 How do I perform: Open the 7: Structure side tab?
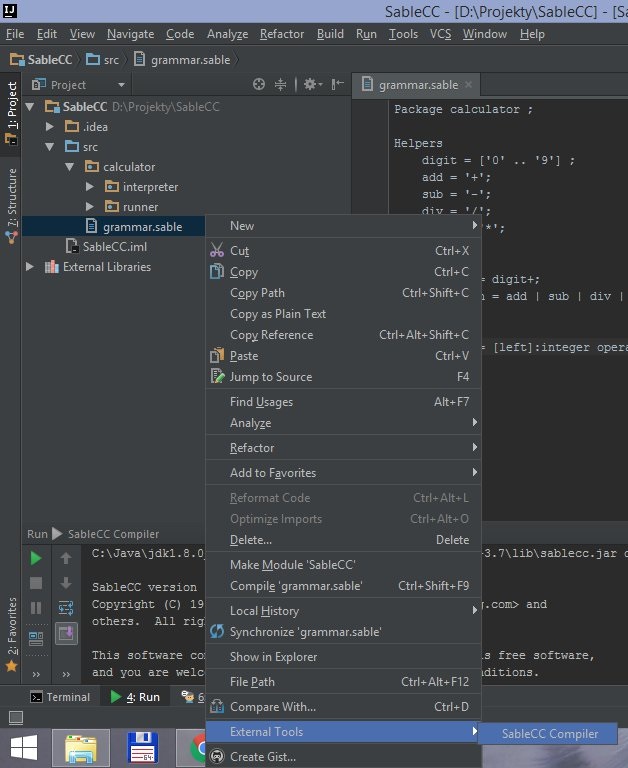[x=11, y=205]
